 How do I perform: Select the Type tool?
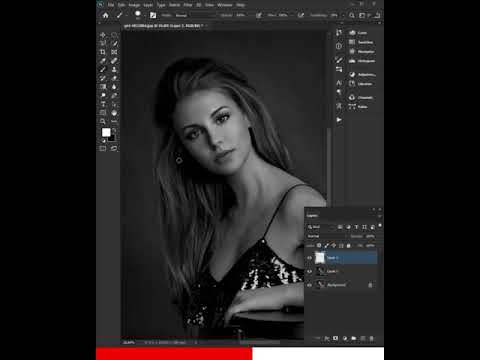click(103, 104)
